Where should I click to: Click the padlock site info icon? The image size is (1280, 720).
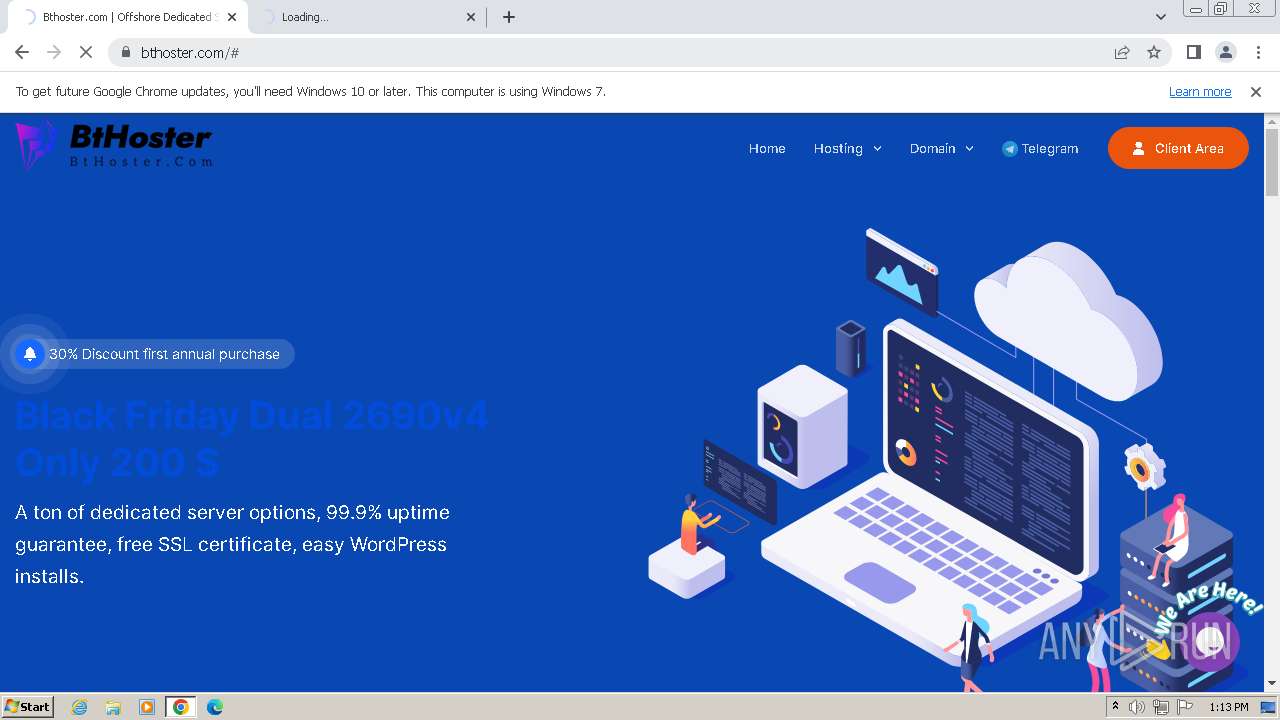[126, 52]
